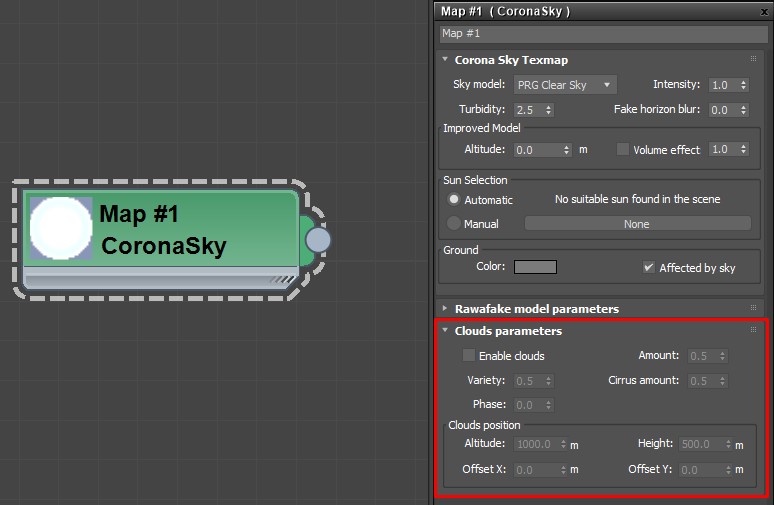Open the Ground color swatch

535,267
